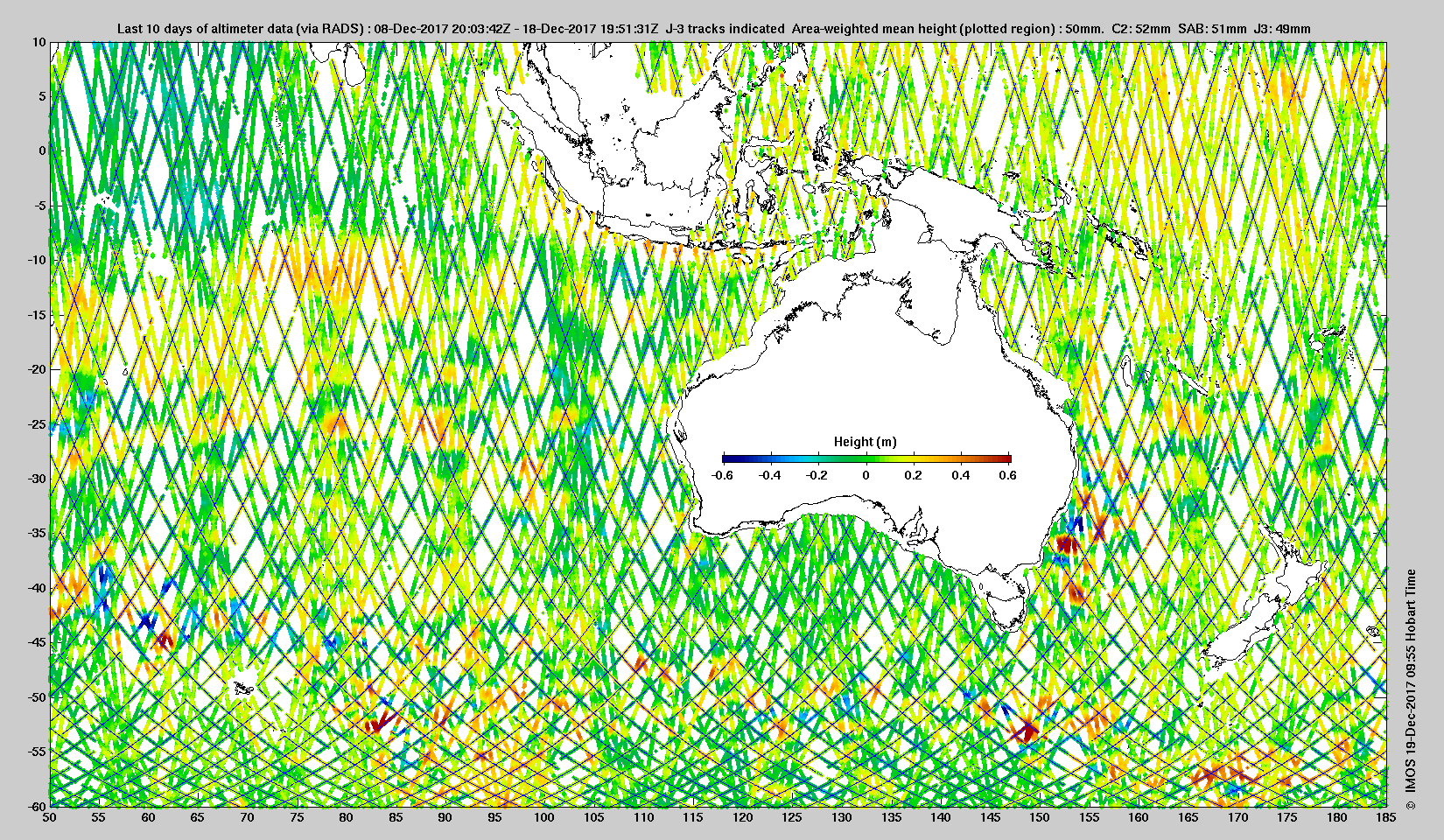Screen dimensions: 1444x840
Task: Click the 120 longitude tick label
Action: (743, 818)
